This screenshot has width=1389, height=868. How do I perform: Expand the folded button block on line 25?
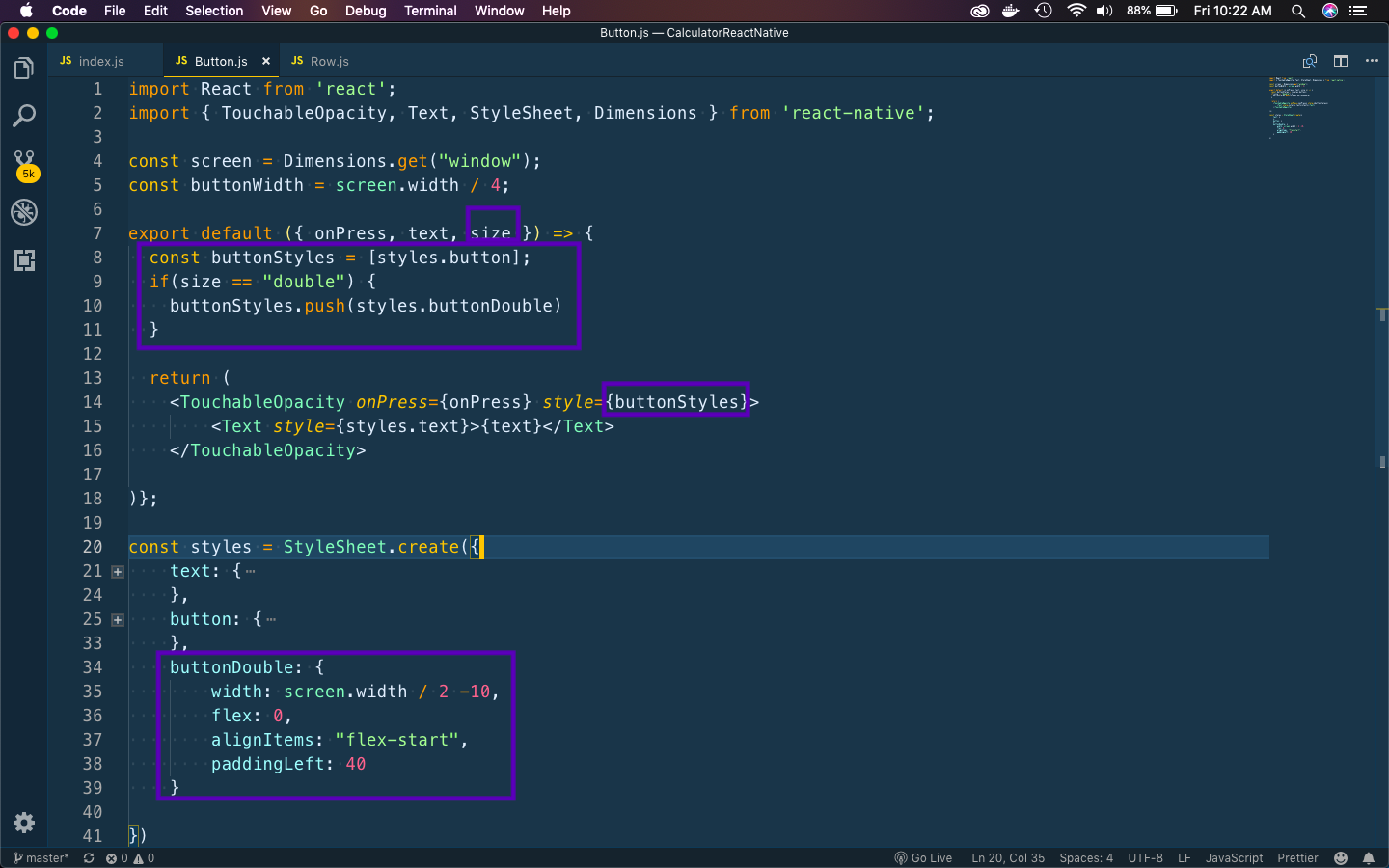118,620
